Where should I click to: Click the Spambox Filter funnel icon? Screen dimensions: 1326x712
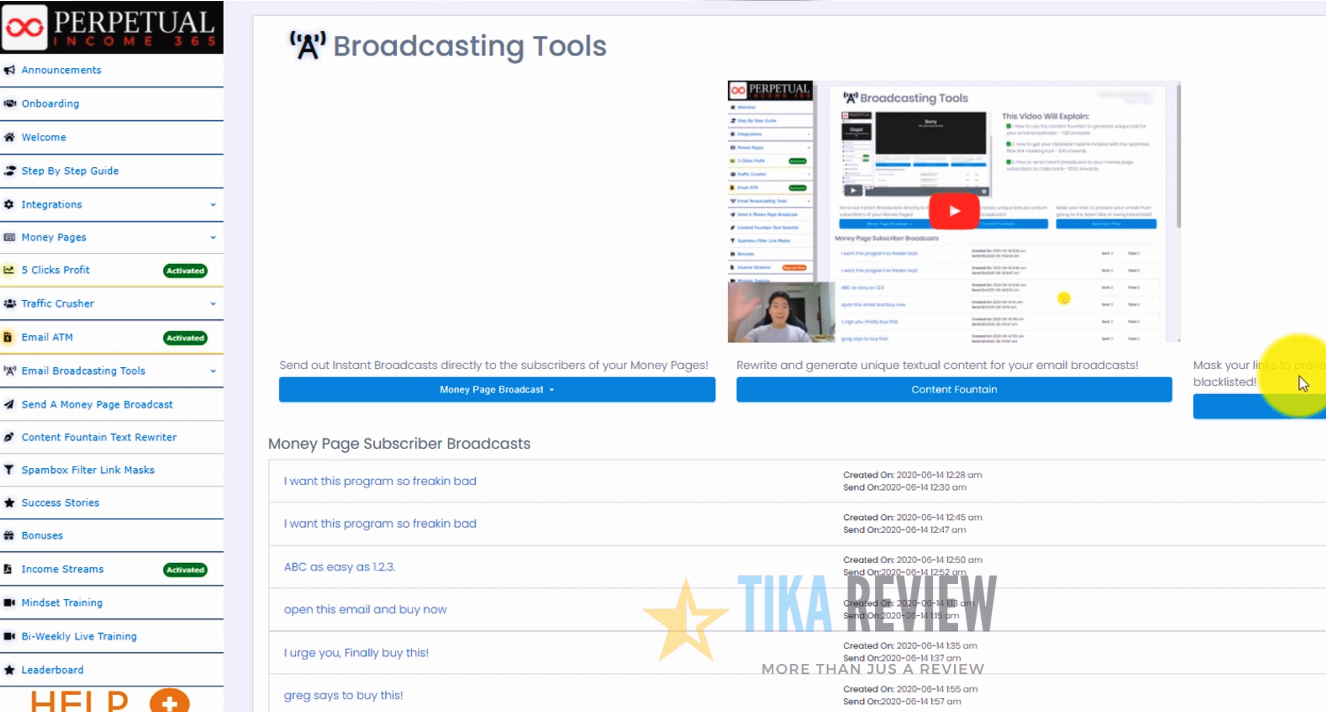pyautogui.click(x=10, y=470)
